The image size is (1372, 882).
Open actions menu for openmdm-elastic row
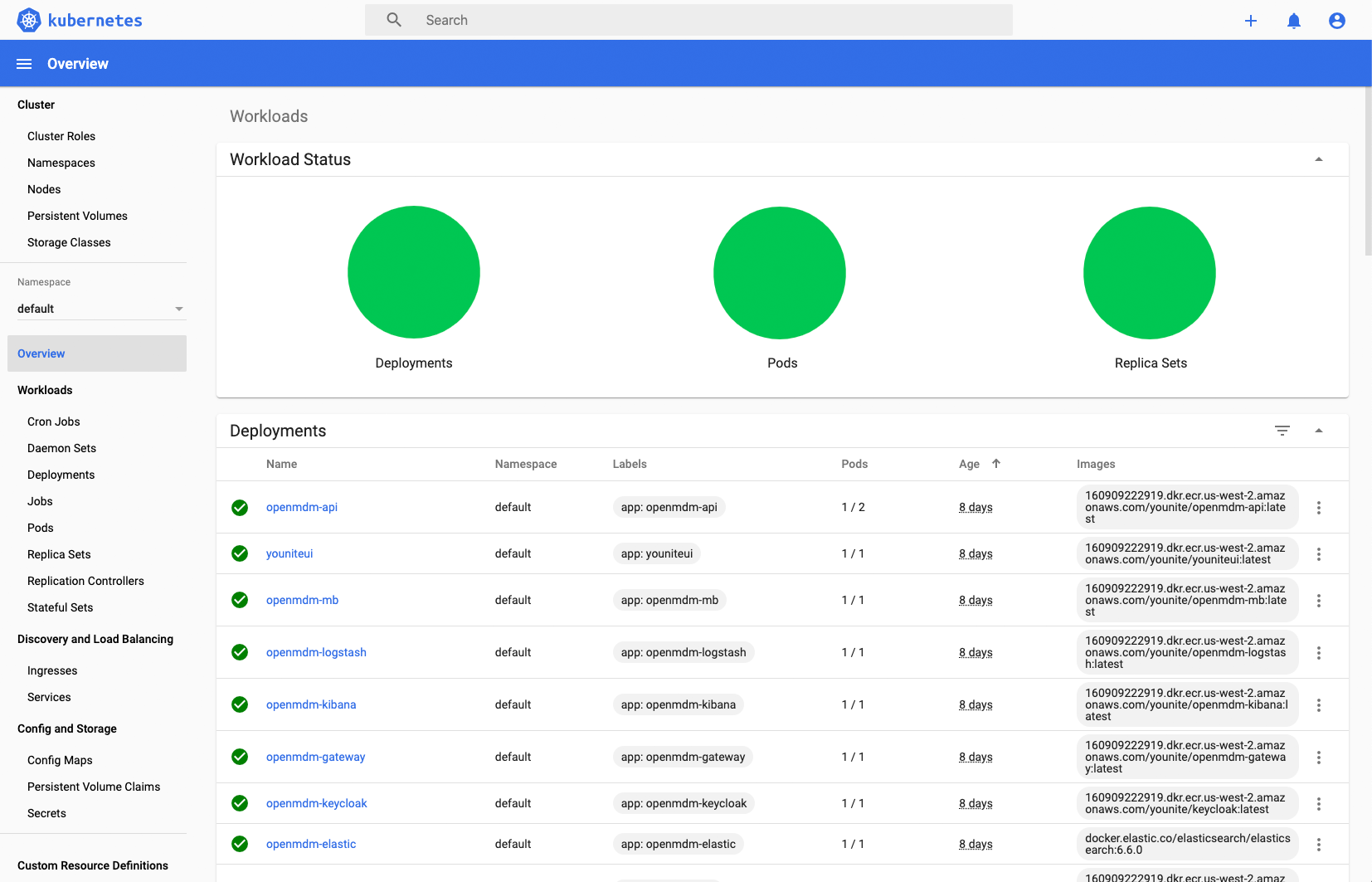pyautogui.click(x=1319, y=844)
